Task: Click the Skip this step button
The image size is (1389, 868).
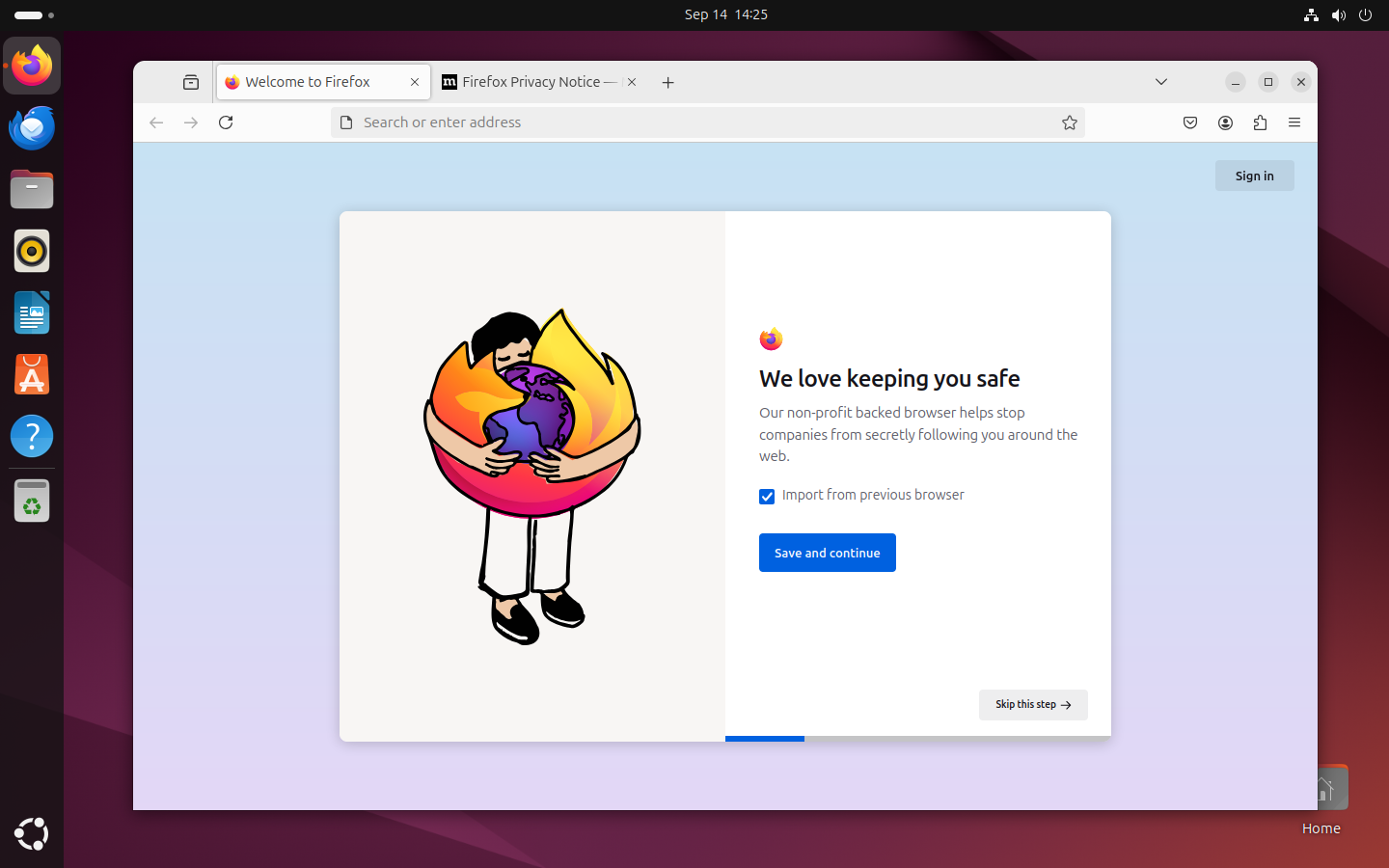Action: [1033, 705]
